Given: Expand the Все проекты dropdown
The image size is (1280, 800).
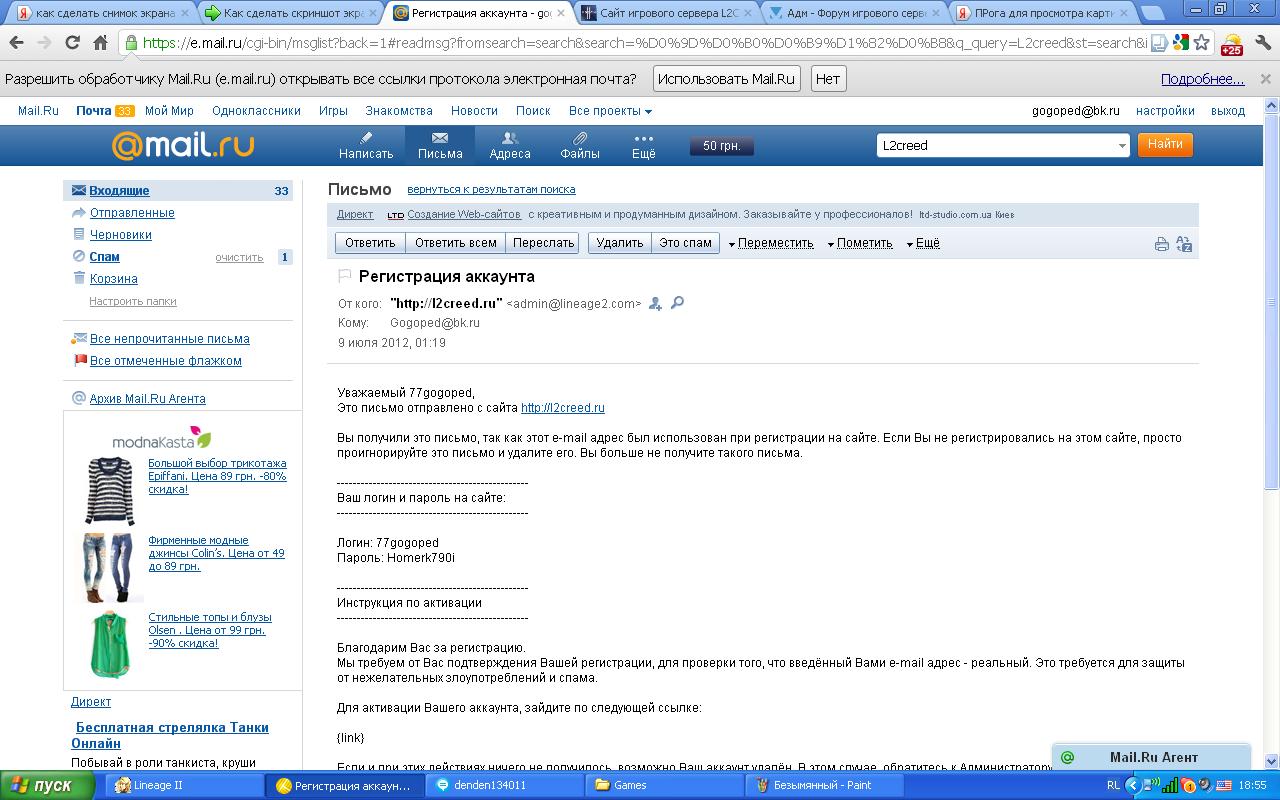Looking at the screenshot, I should tap(610, 111).
